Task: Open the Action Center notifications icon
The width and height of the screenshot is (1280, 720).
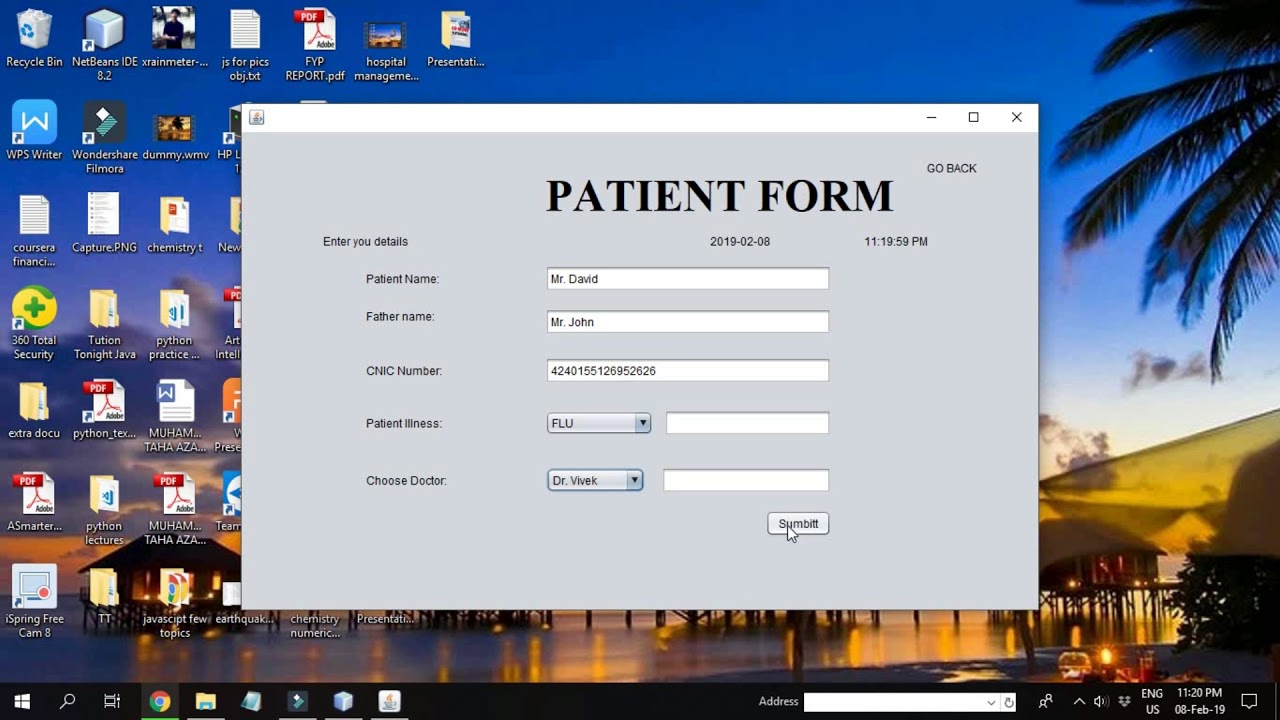Action: tap(1249, 702)
